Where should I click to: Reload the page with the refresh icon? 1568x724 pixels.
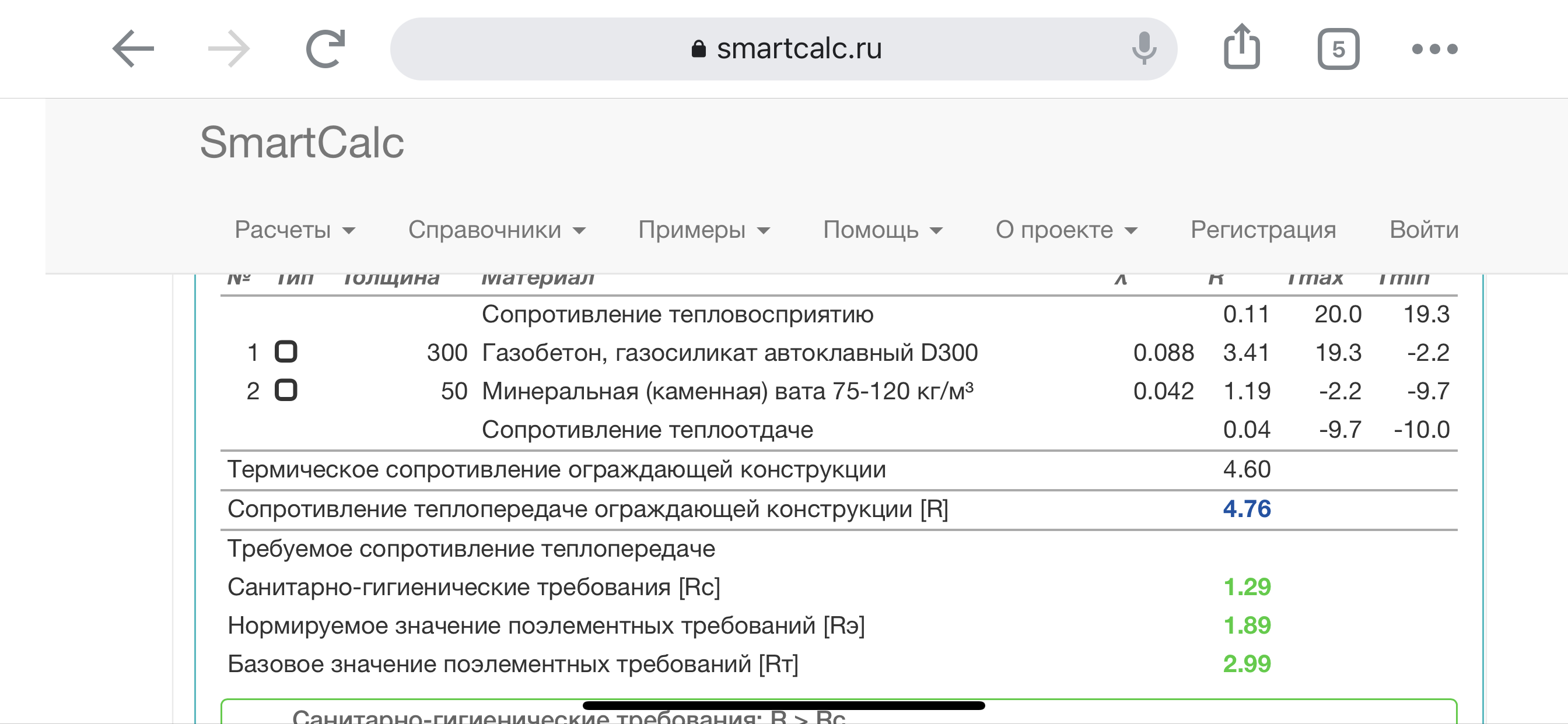click(x=325, y=48)
